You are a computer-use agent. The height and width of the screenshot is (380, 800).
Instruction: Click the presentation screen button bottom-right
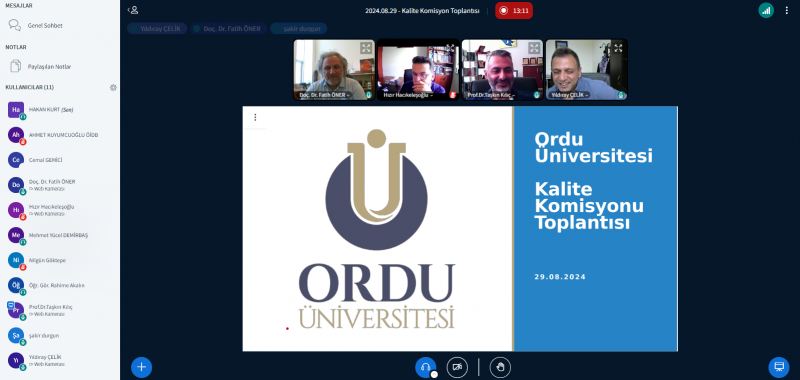[779, 367]
